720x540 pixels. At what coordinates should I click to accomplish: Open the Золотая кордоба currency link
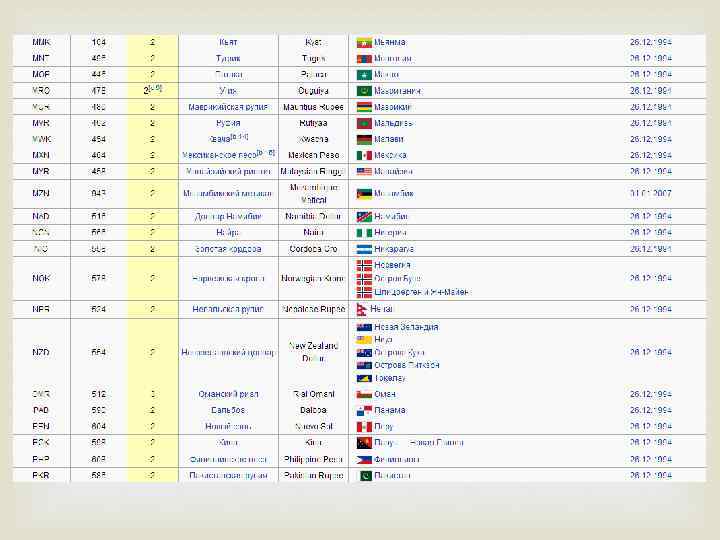click(x=228, y=249)
